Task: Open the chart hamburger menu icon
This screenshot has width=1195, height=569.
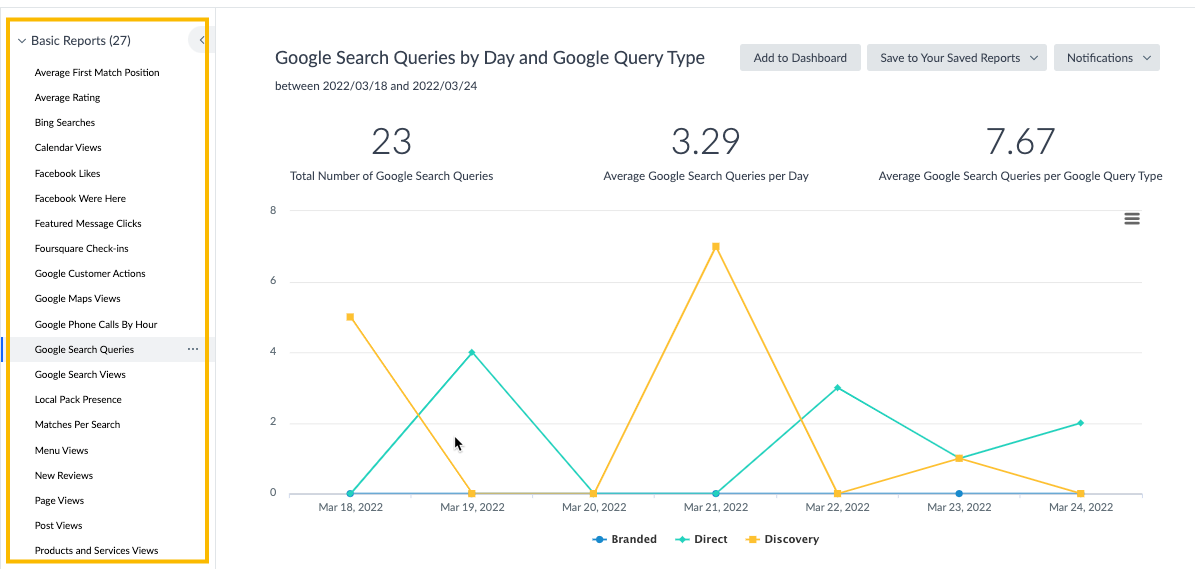Action: click(x=1132, y=219)
